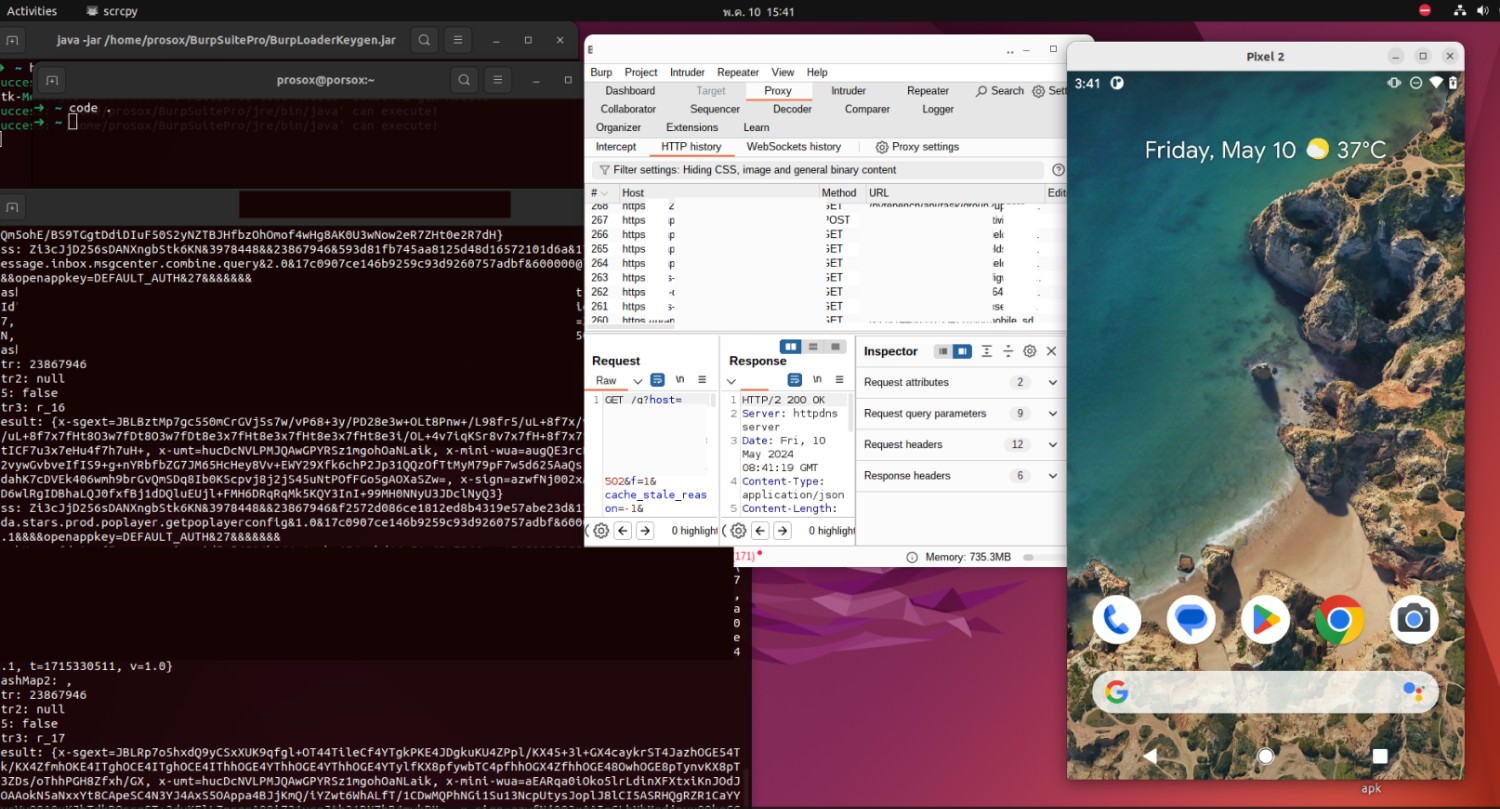This screenshot has height=809, width=1500.
Task: Click search icon in BurpLoaderKeygen terminal header
Action: pos(424,41)
